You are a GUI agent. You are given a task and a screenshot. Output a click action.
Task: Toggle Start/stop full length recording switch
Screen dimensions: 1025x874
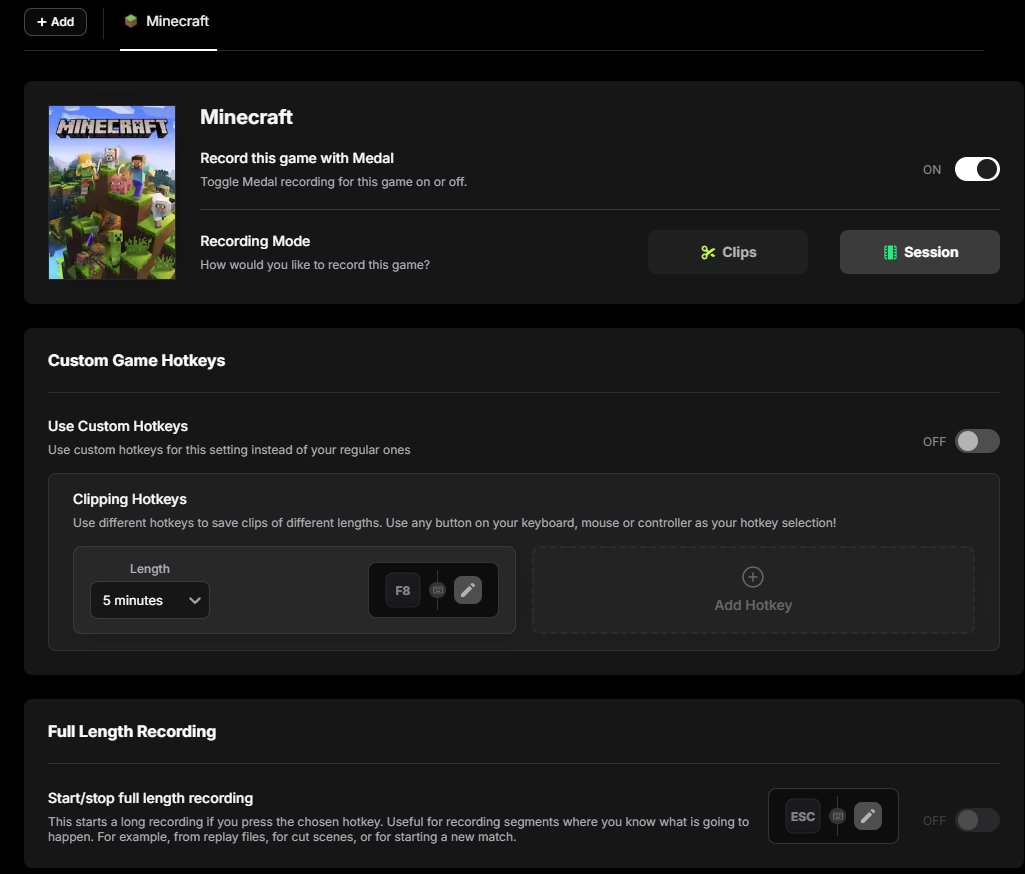coord(977,820)
